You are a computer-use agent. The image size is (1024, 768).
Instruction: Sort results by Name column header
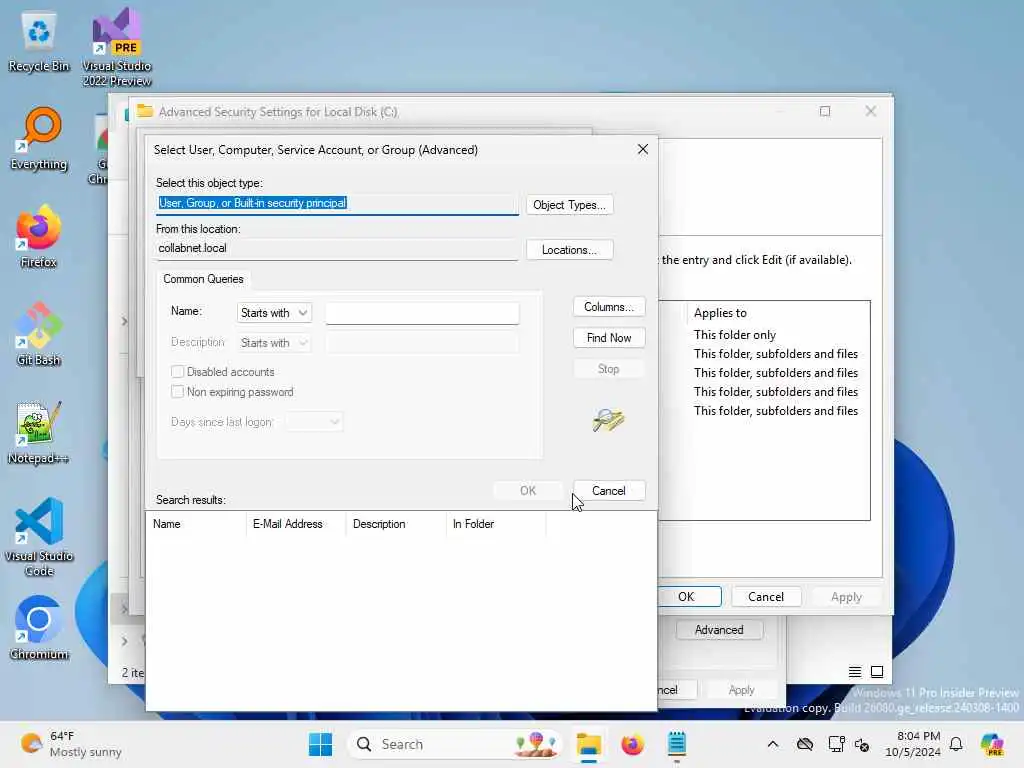tap(196, 524)
